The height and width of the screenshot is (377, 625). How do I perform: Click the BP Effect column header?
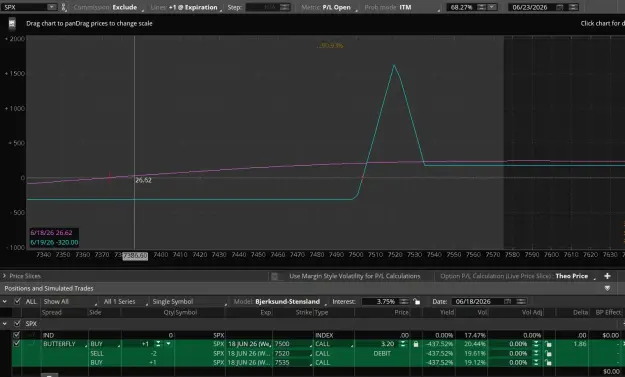click(608, 312)
